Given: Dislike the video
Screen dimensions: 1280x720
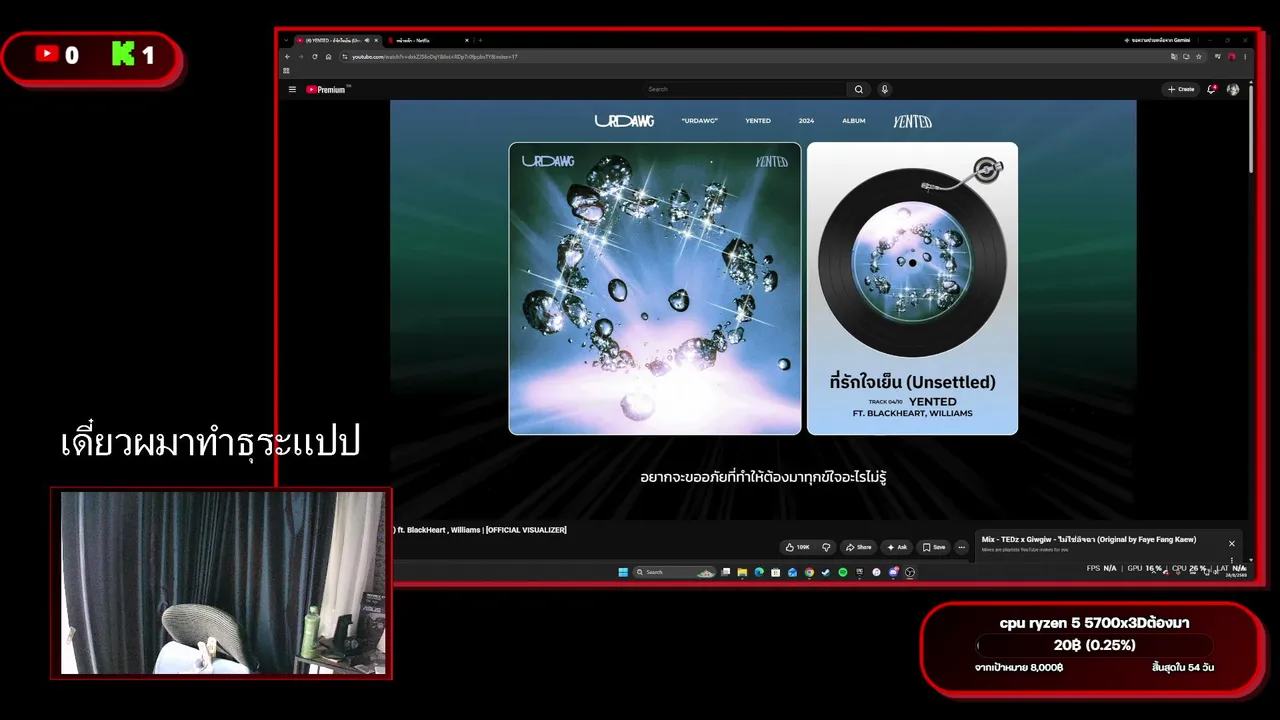Looking at the screenshot, I should pos(826,547).
